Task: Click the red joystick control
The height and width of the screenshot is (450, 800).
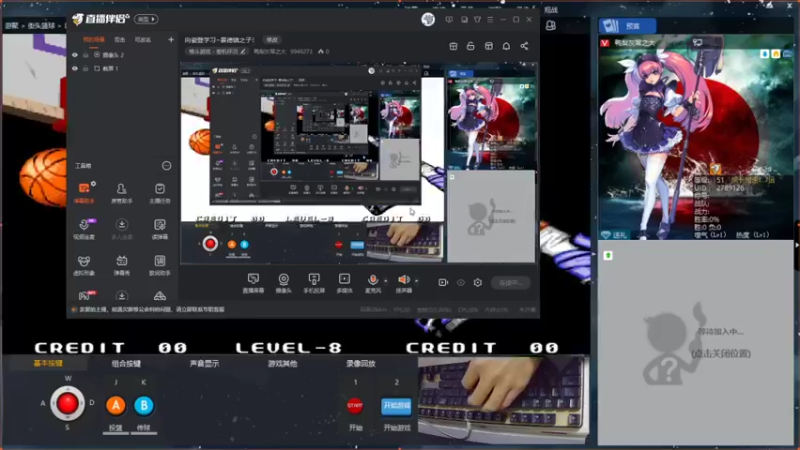Action: 67,404
